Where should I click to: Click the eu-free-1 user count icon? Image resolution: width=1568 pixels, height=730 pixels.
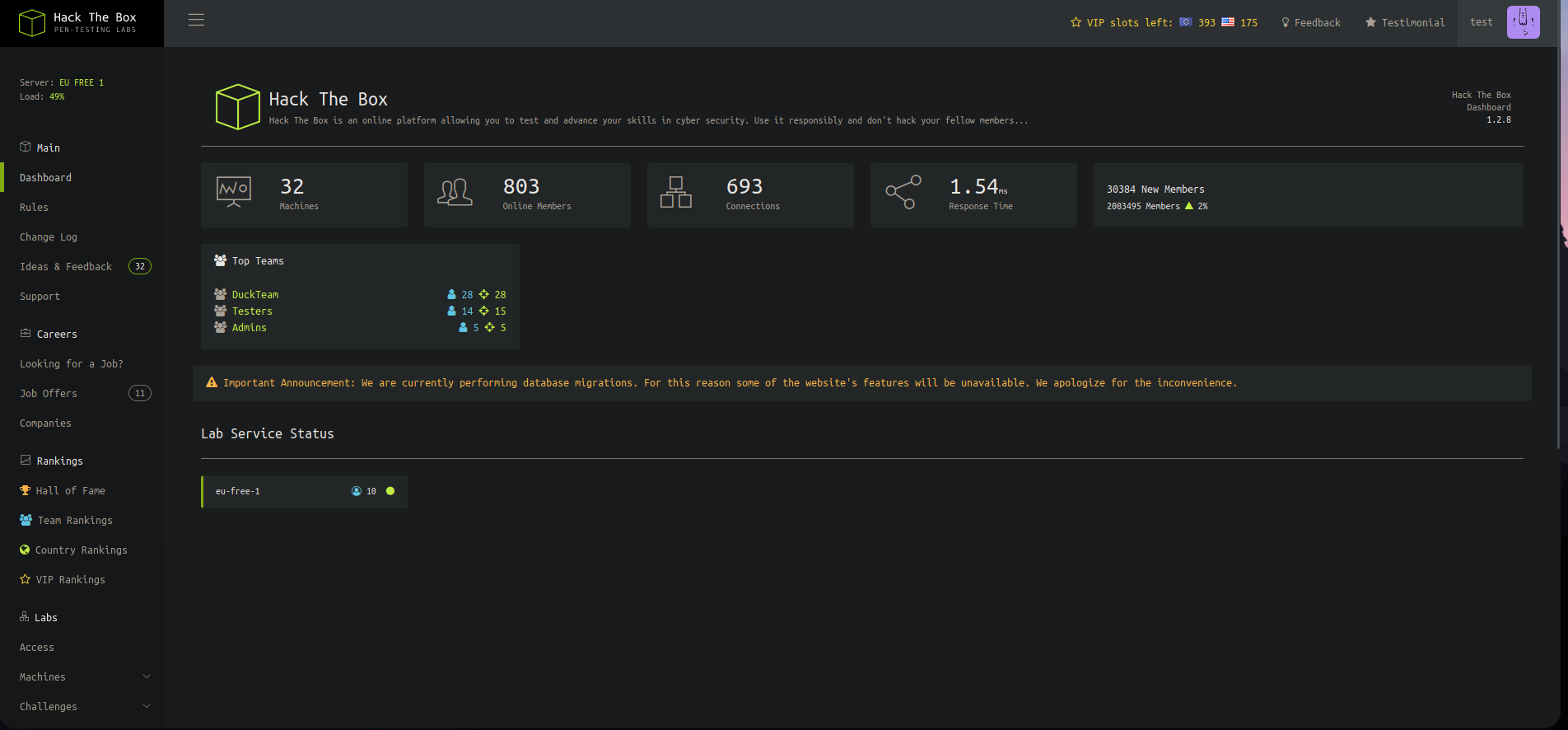(x=357, y=491)
